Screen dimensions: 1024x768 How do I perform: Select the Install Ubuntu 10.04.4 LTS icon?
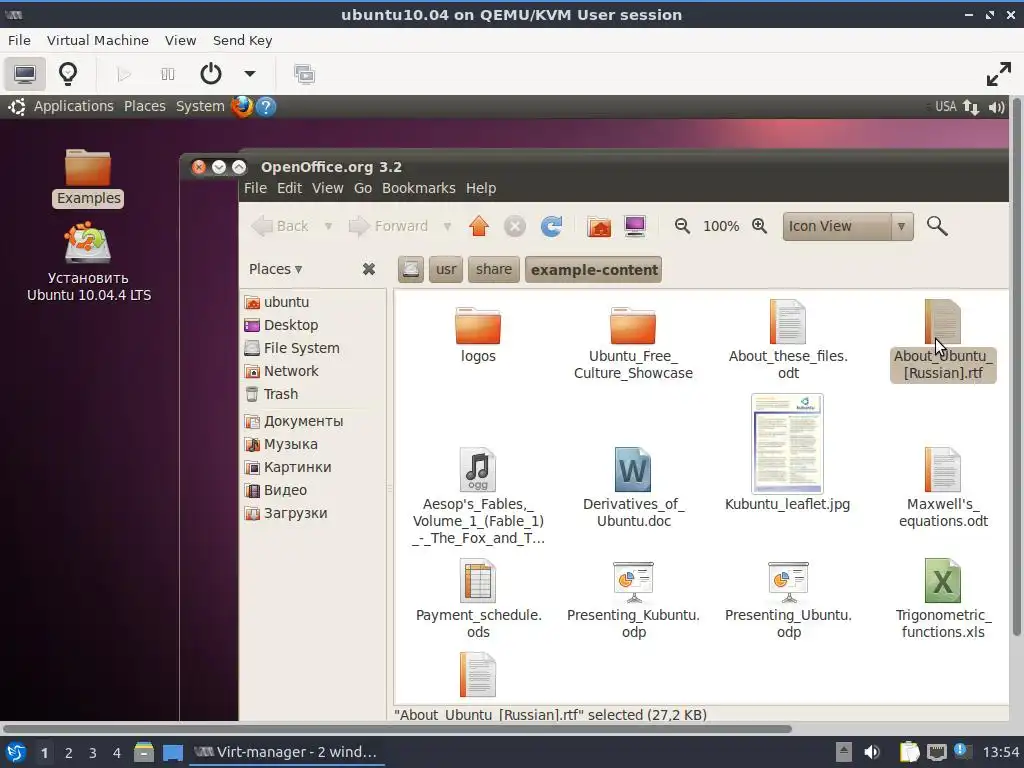coord(88,261)
